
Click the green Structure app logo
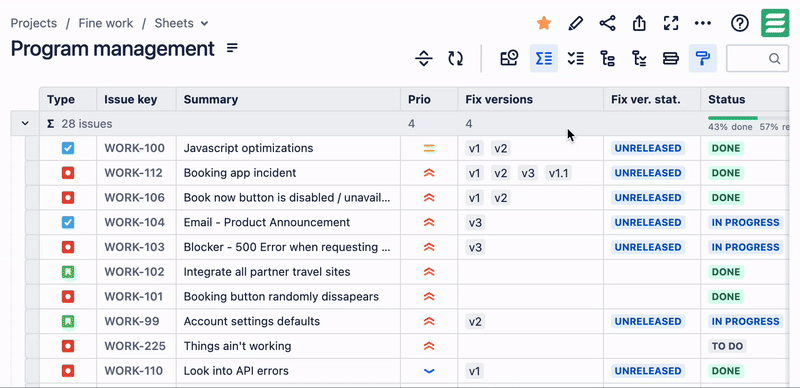tap(775, 23)
